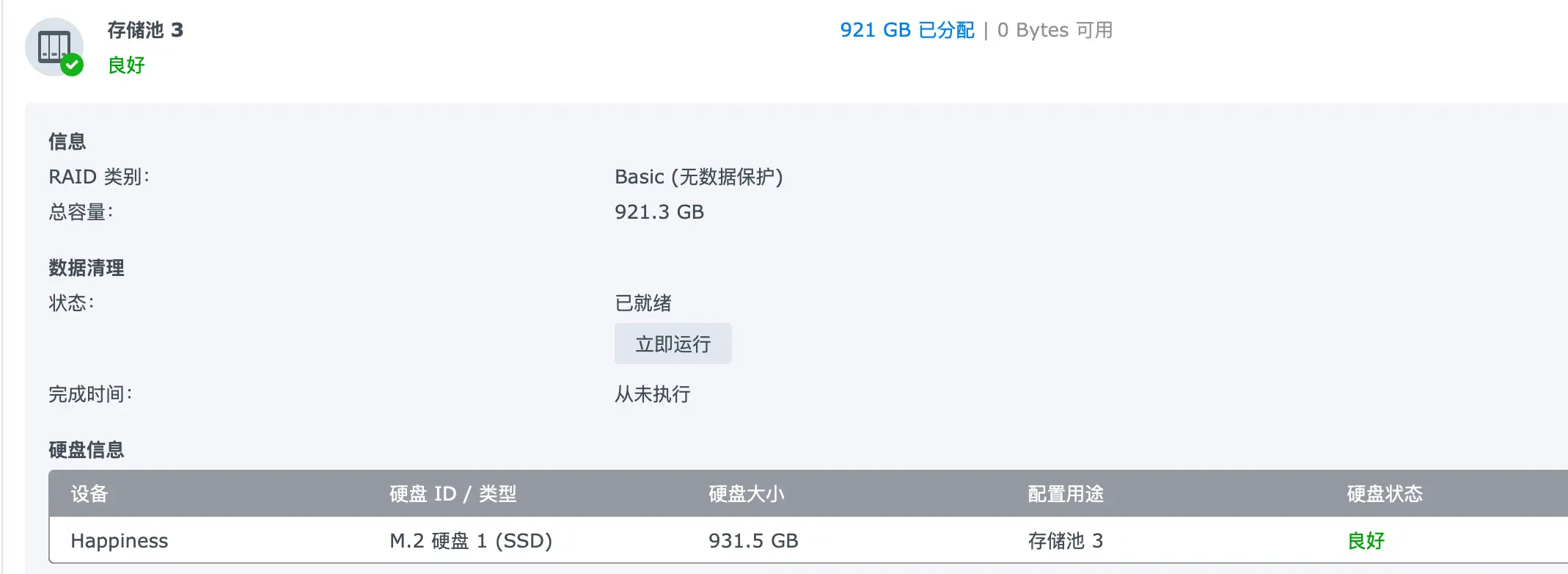Screen dimensions: 1568x574
Task: Click the 硬盘状态 column header
Action: [x=1384, y=494]
